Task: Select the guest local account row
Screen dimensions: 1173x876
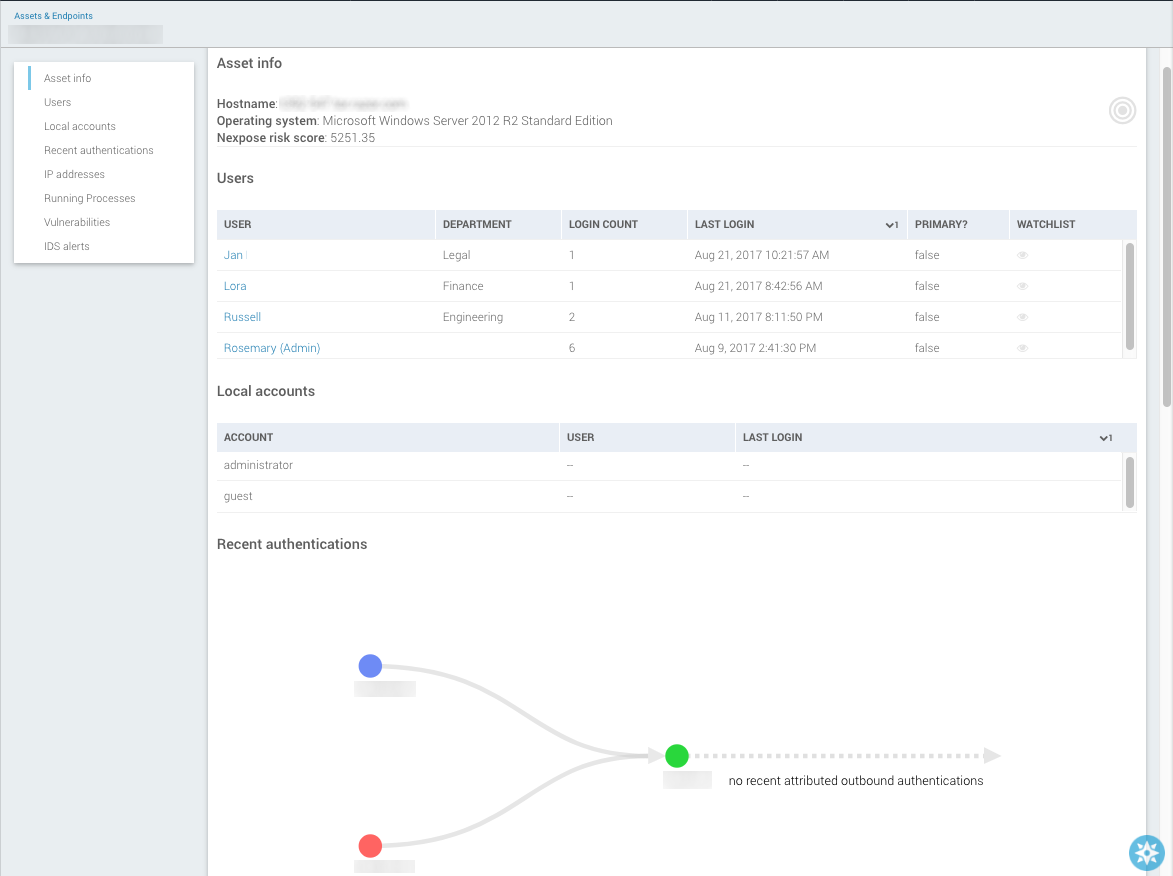Action: pyautogui.click(x=670, y=497)
